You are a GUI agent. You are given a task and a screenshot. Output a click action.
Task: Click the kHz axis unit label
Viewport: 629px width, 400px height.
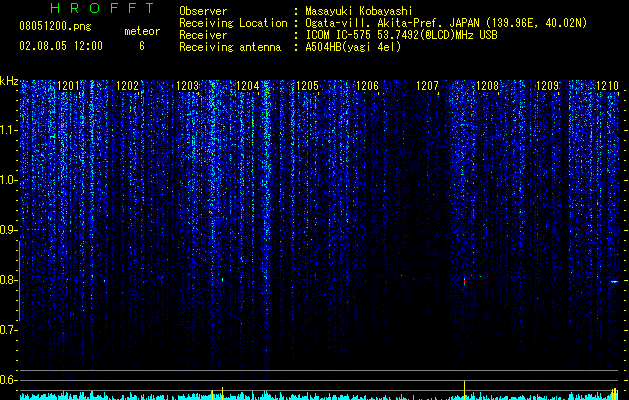9,81
